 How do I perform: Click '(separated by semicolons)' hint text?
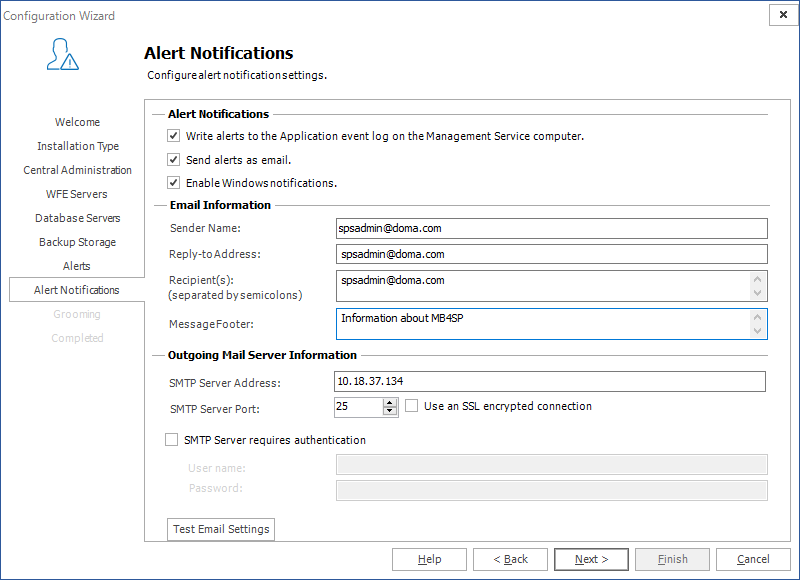pos(235,295)
